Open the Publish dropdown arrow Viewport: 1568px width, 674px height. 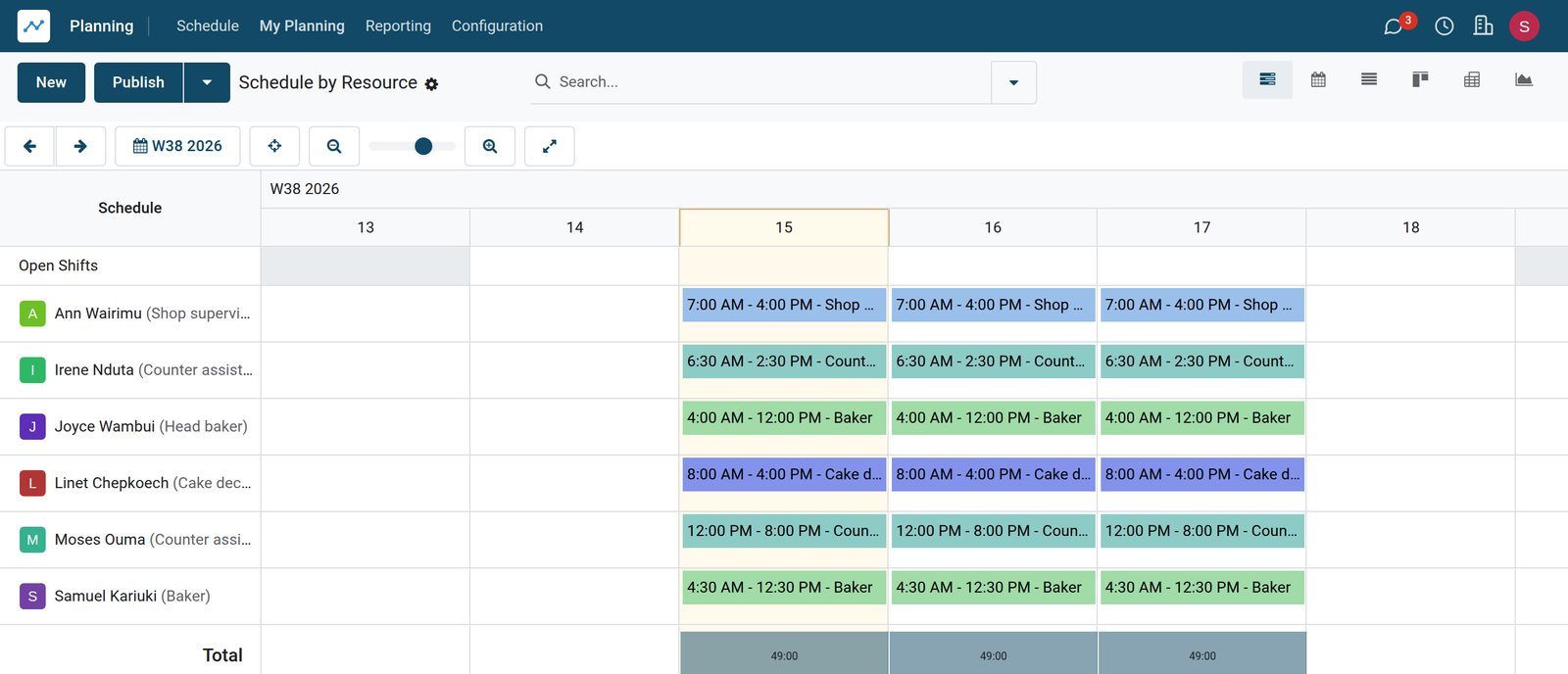coord(207,82)
